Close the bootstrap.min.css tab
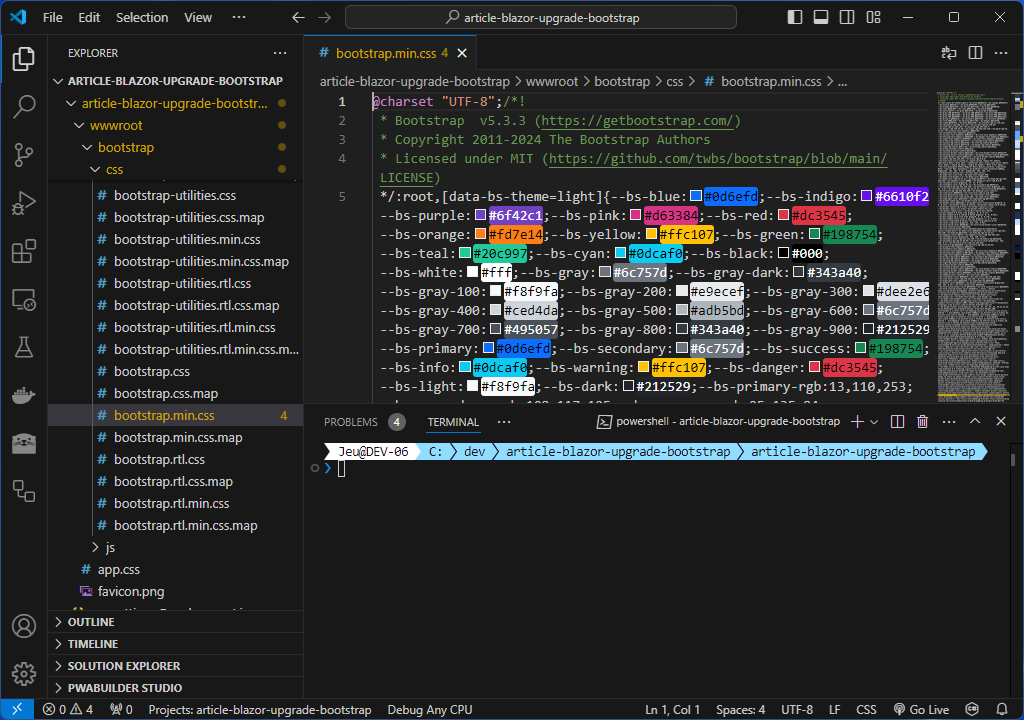1024x720 pixels. 462,54
